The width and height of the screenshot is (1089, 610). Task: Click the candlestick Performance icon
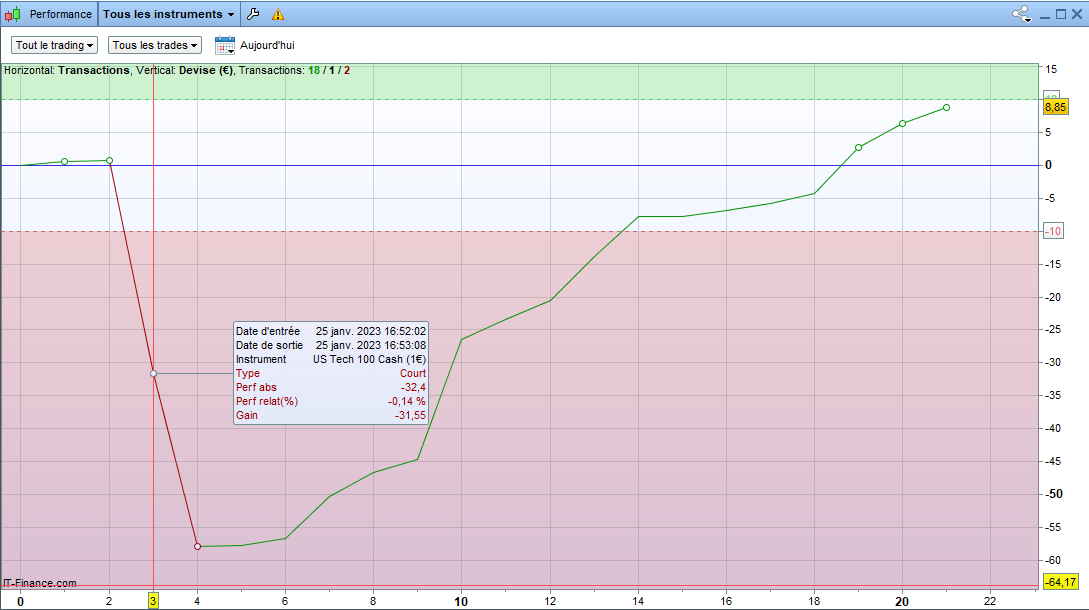point(14,15)
